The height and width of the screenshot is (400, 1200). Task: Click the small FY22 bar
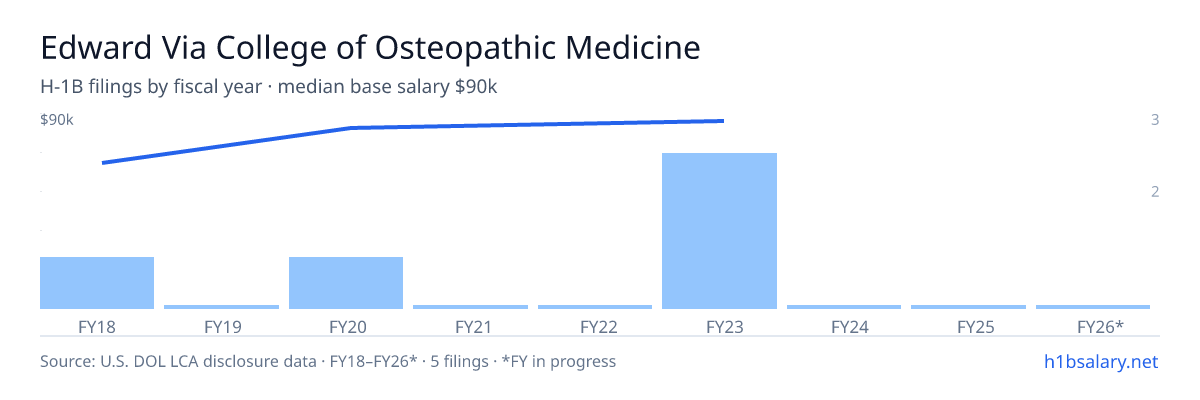(595, 307)
